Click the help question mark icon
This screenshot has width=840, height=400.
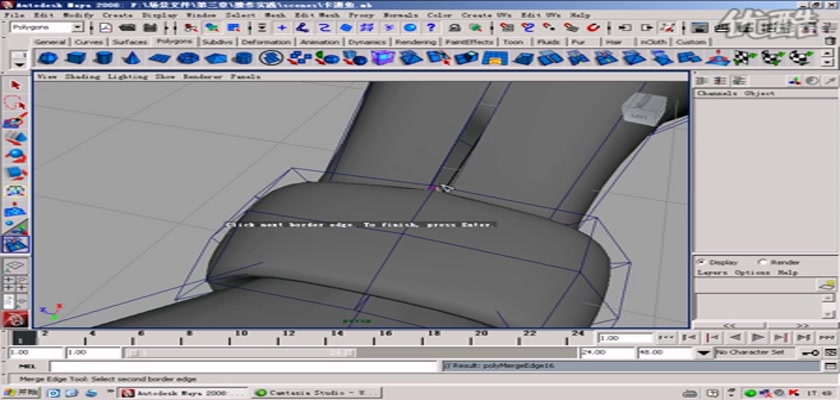pyautogui.click(x=433, y=28)
